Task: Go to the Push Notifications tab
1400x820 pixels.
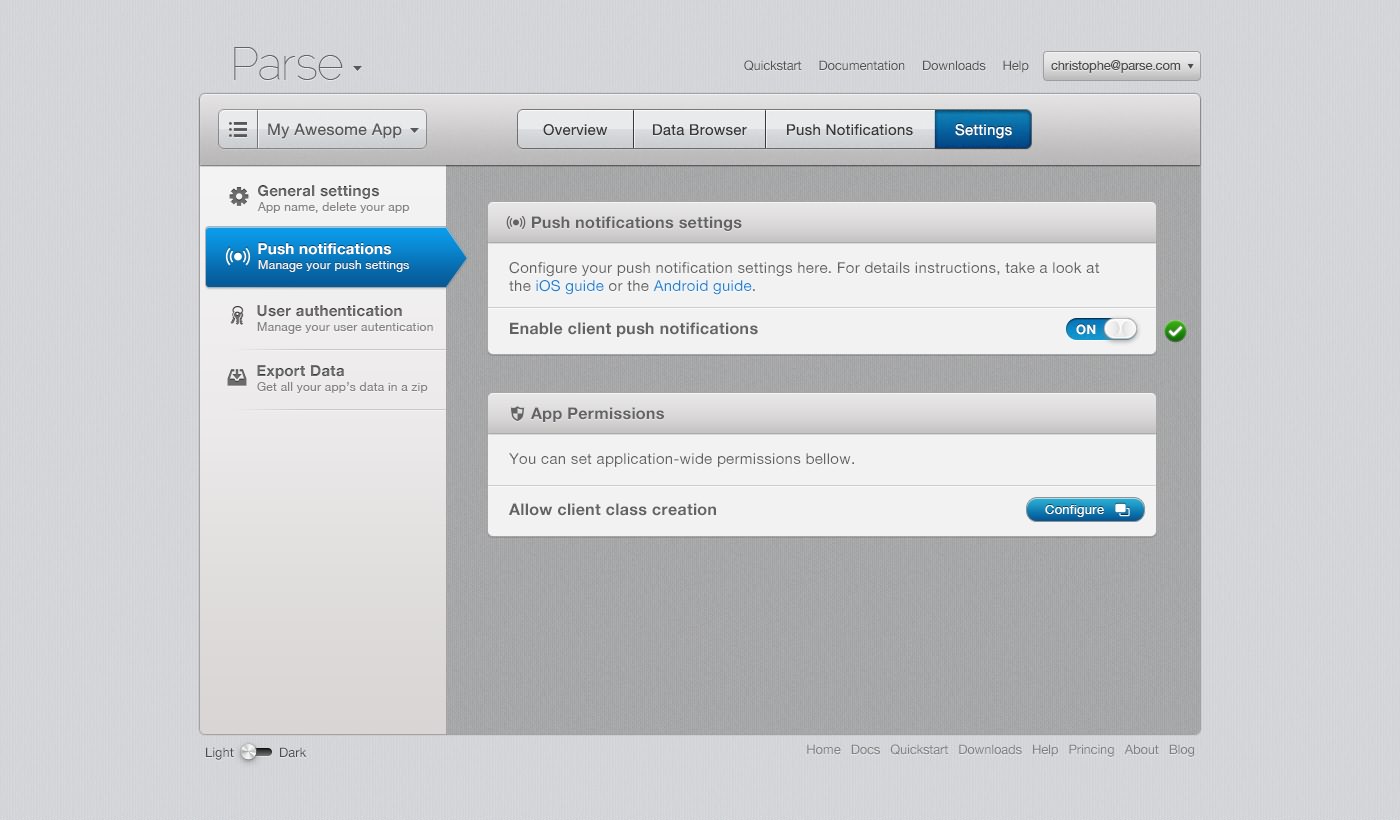Action: tap(849, 129)
